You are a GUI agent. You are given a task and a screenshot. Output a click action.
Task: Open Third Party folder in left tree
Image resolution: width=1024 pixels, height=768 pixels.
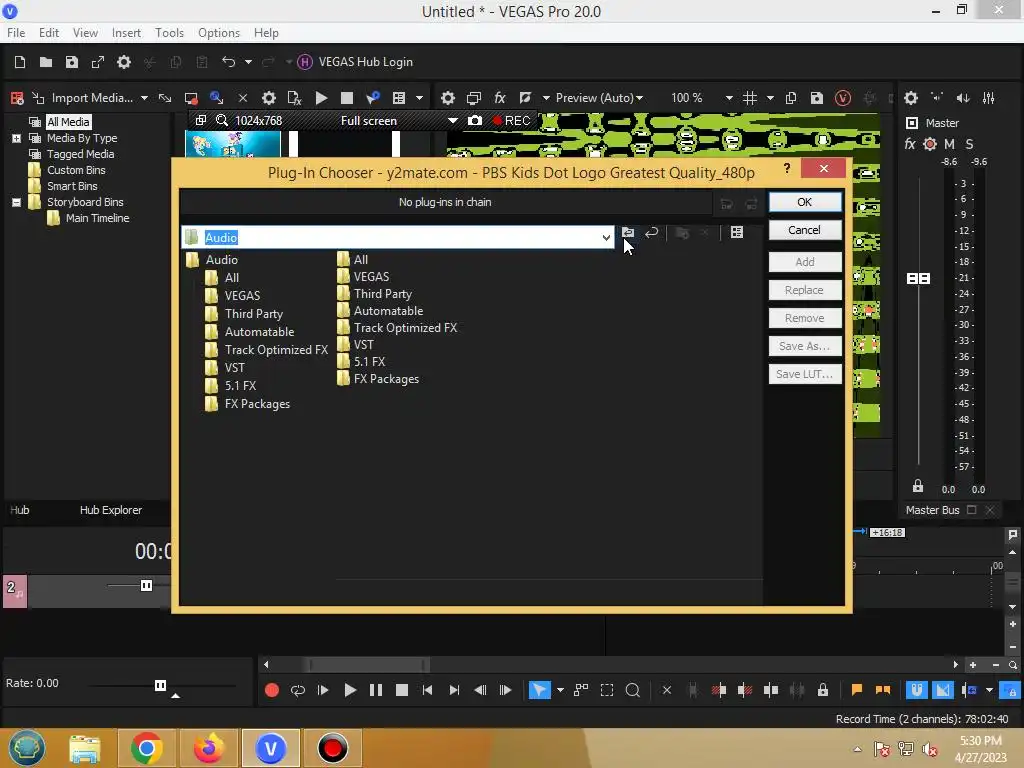[253, 314]
